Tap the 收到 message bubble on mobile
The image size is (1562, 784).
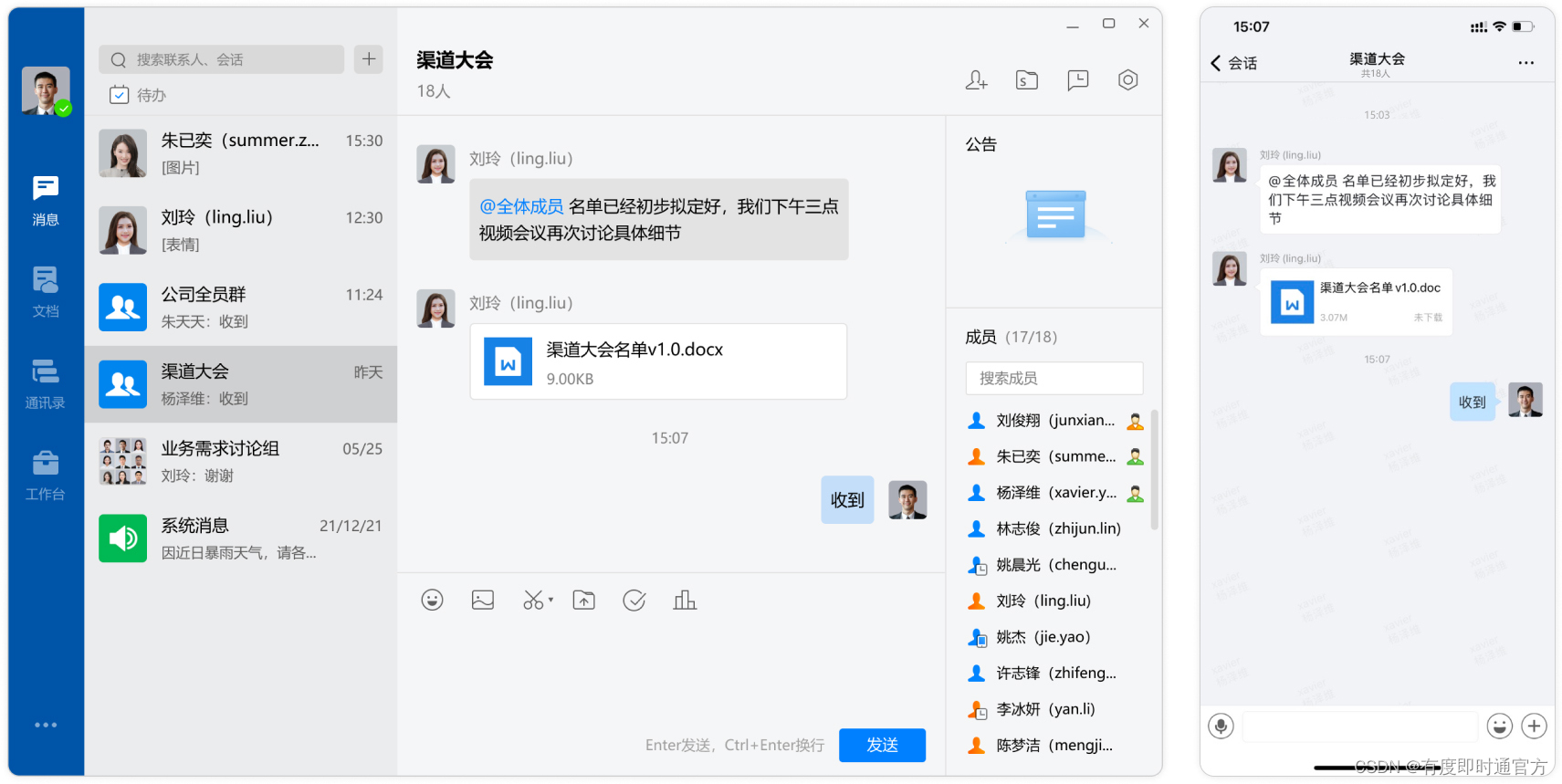pyautogui.click(x=1473, y=402)
